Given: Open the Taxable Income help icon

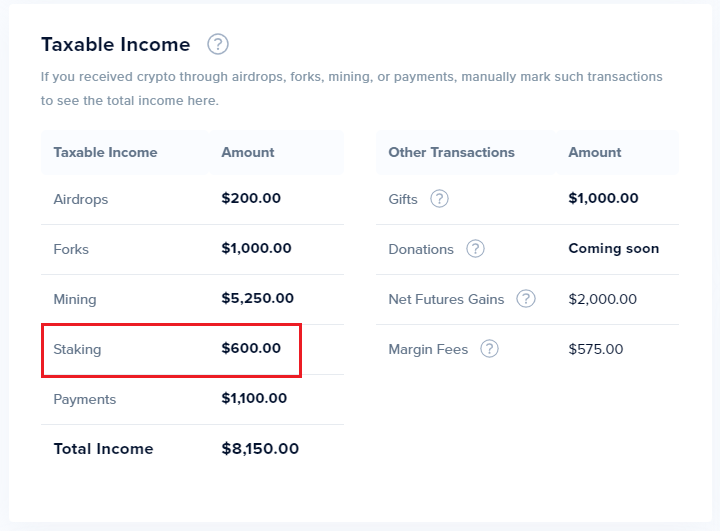Looking at the screenshot, I should (x=218, y=45).
